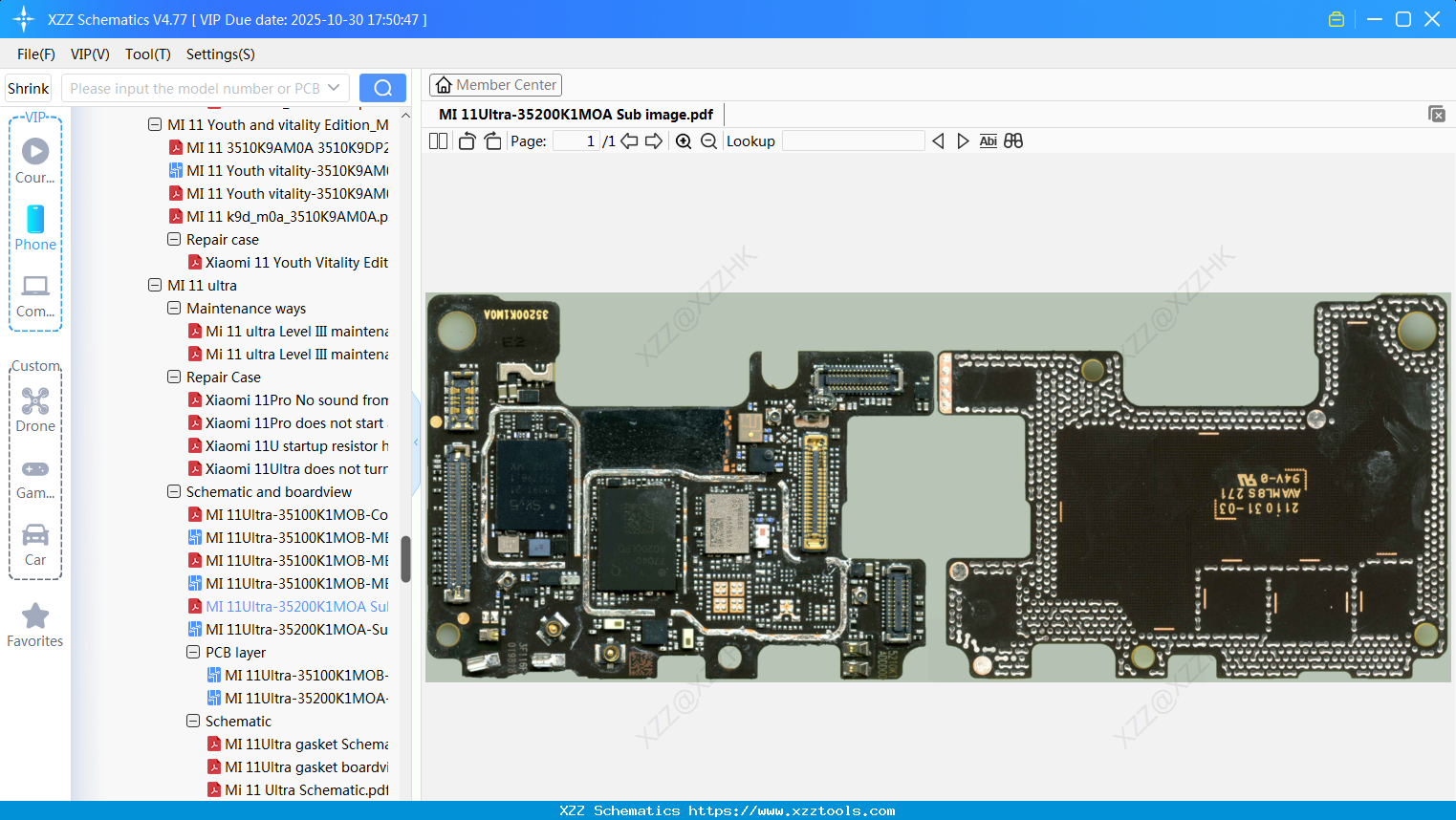Toggle Abi case-sensitive lookup matching

pyautogui.click(x=988, y=140)
